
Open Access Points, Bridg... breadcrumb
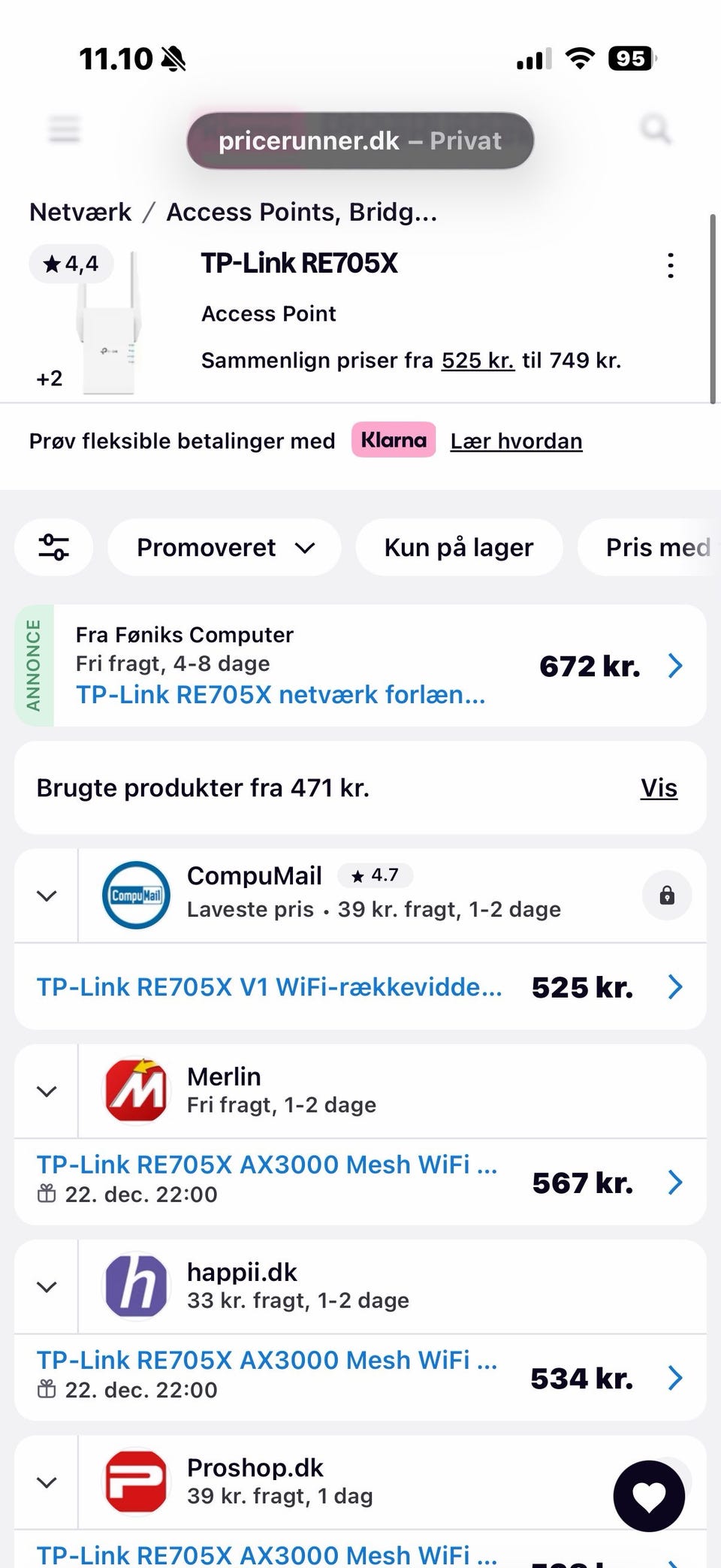click(301, 213)
